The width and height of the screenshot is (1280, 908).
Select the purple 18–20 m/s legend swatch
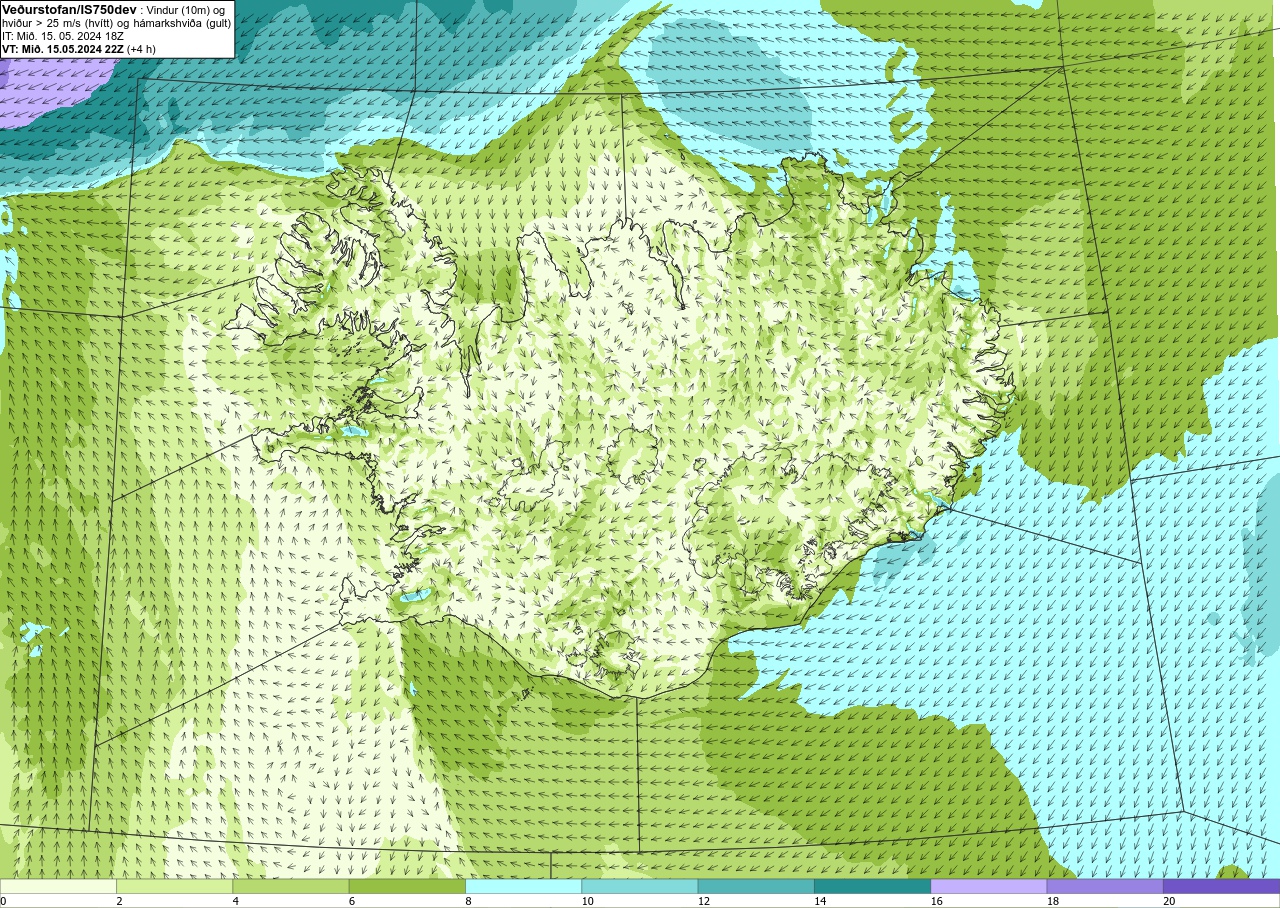pyautogui.click(x=1105, y=886)
